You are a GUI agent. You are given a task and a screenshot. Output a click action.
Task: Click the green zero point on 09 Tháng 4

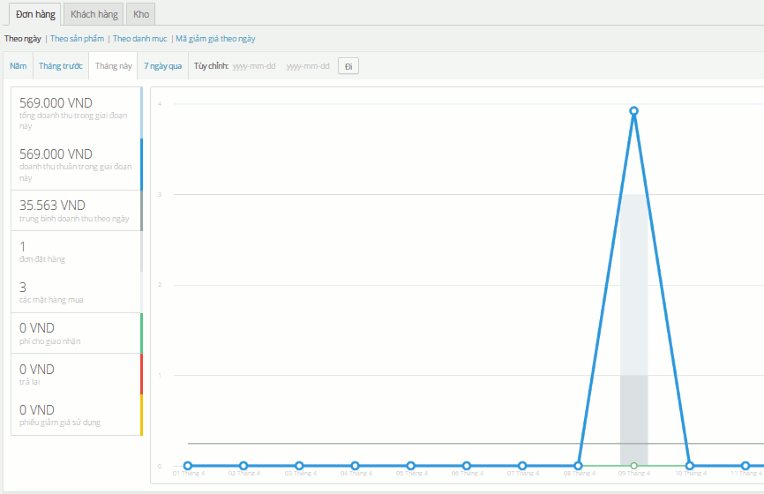click(633, 466)
